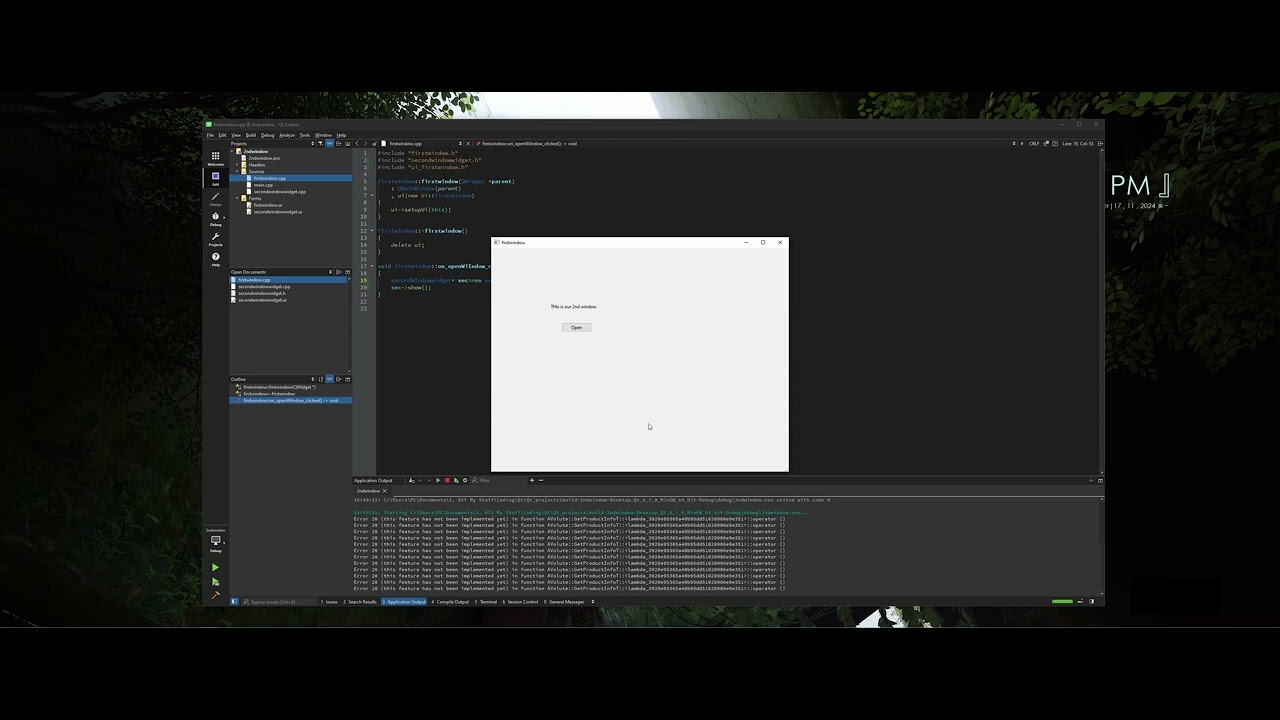Image resolution: width=1280 pixels, height=720 pixels.
Task: Select secondwindowwidget.ui under Forms
Action: [277, 212]
